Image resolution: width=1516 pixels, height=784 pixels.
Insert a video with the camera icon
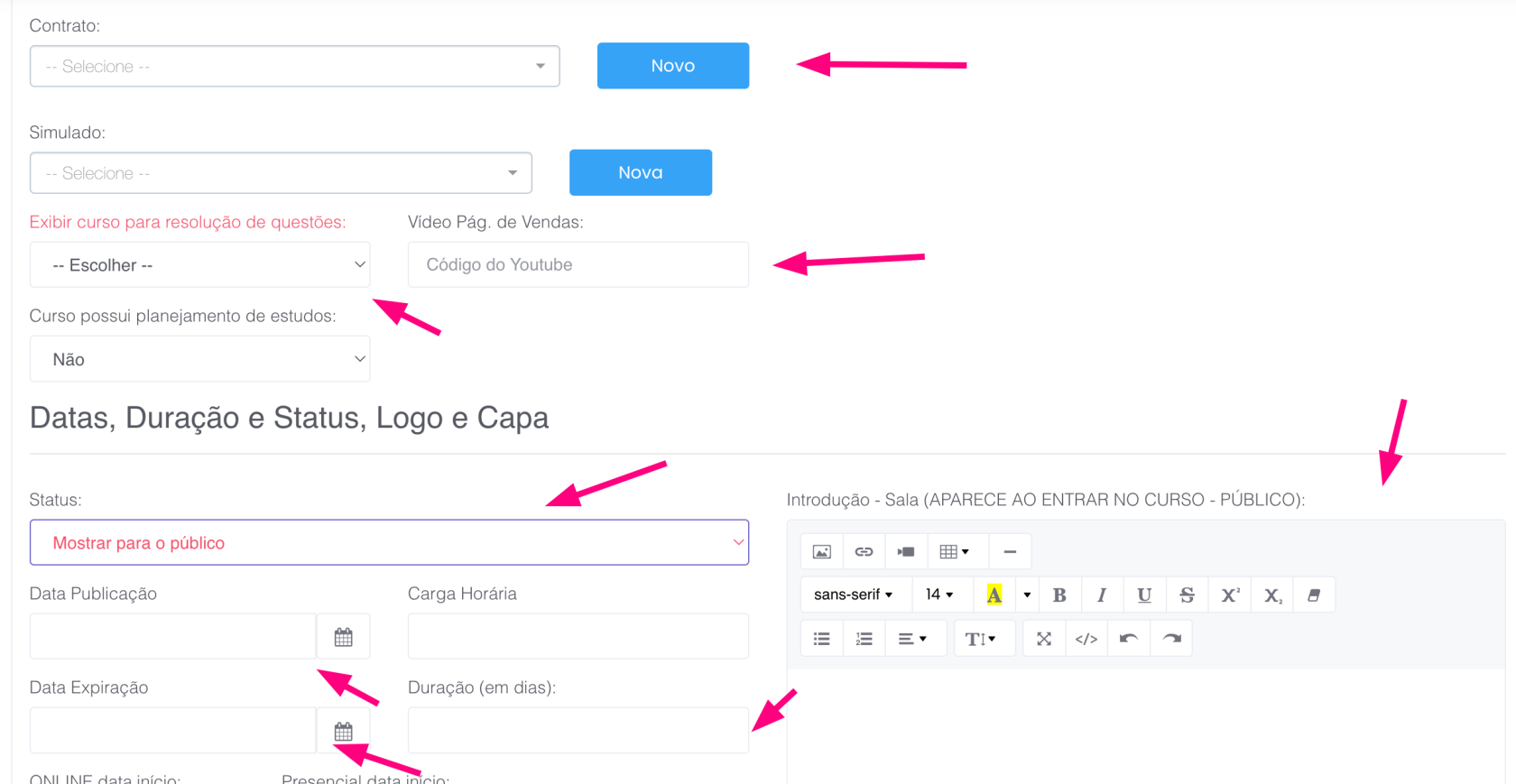pos(906,551)
